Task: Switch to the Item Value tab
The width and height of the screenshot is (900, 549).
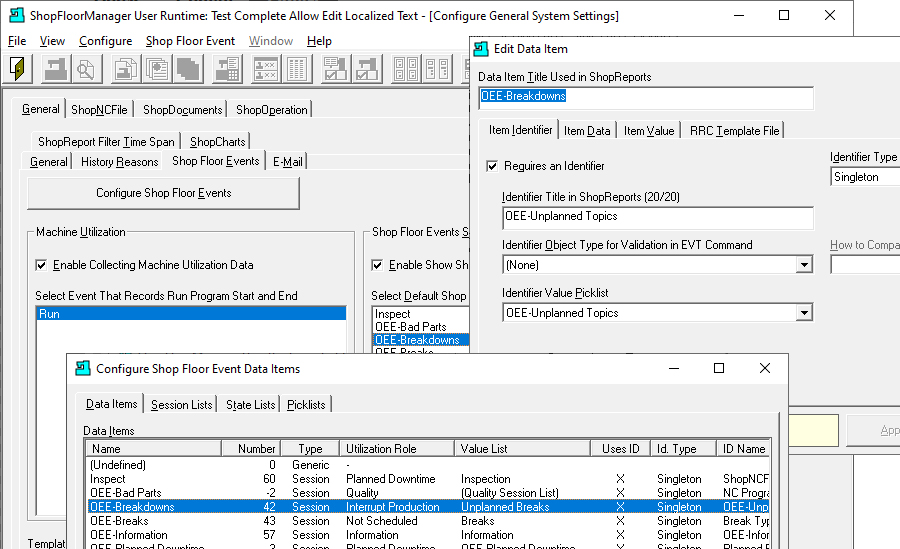Action: click(649, 131)
